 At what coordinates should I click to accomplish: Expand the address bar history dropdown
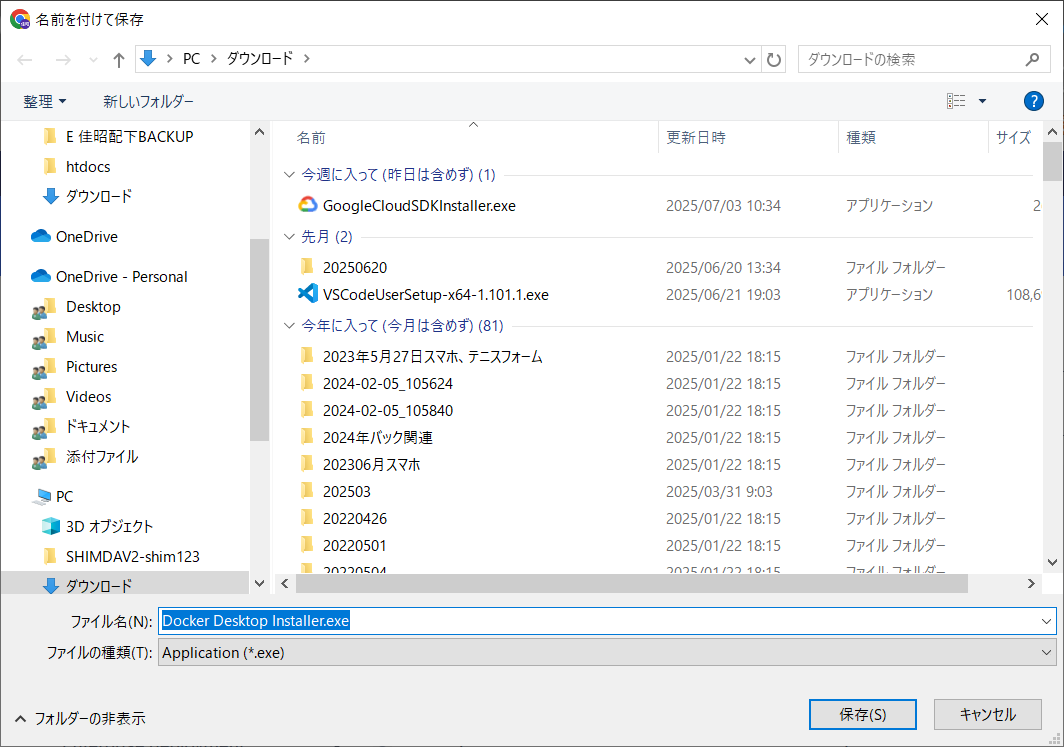point(750,60)
